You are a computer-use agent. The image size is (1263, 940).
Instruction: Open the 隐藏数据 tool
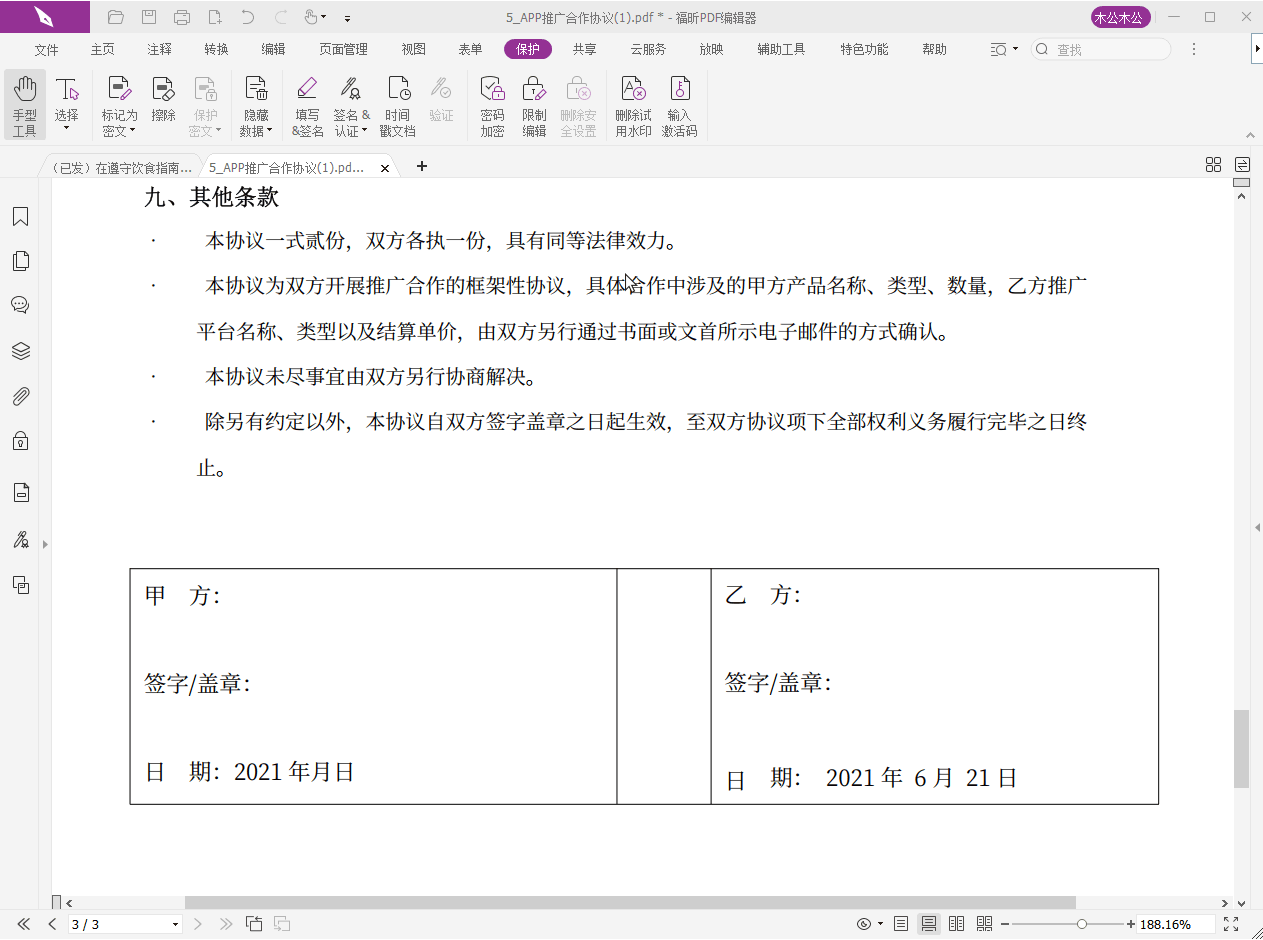[x=257, y=104]
